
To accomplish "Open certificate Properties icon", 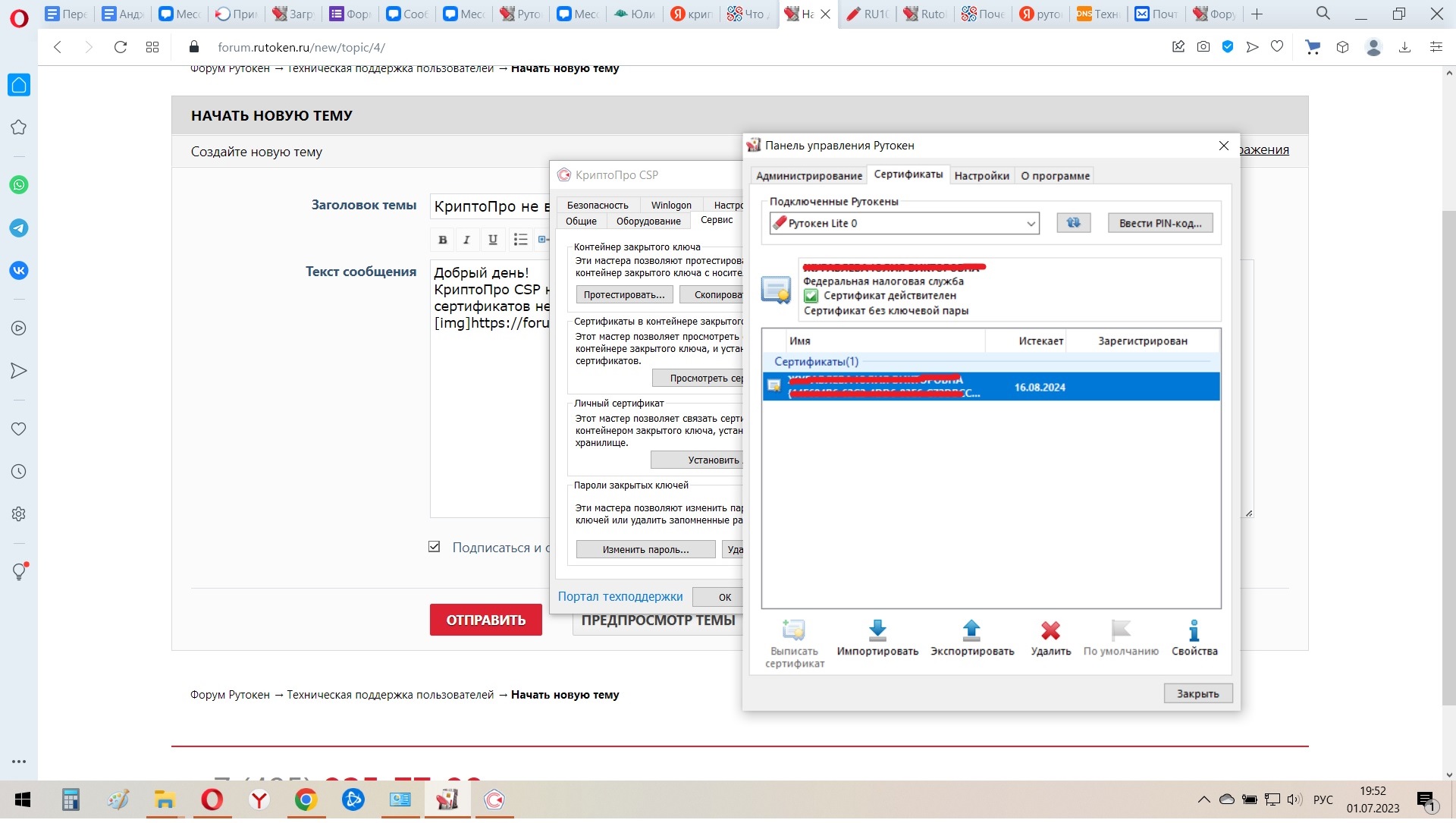I will point(1194,630).
